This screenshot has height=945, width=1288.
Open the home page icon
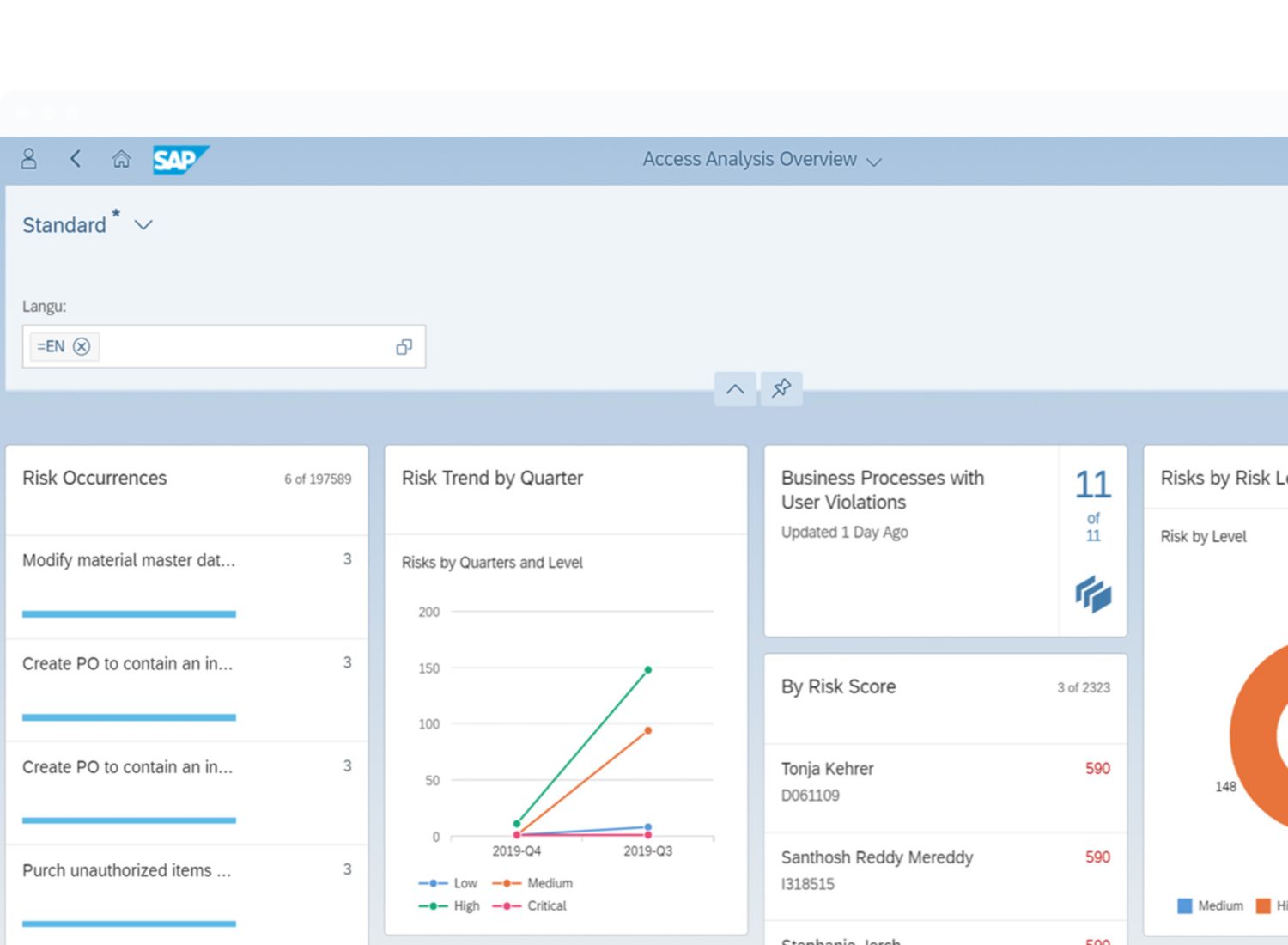(121, 159)
